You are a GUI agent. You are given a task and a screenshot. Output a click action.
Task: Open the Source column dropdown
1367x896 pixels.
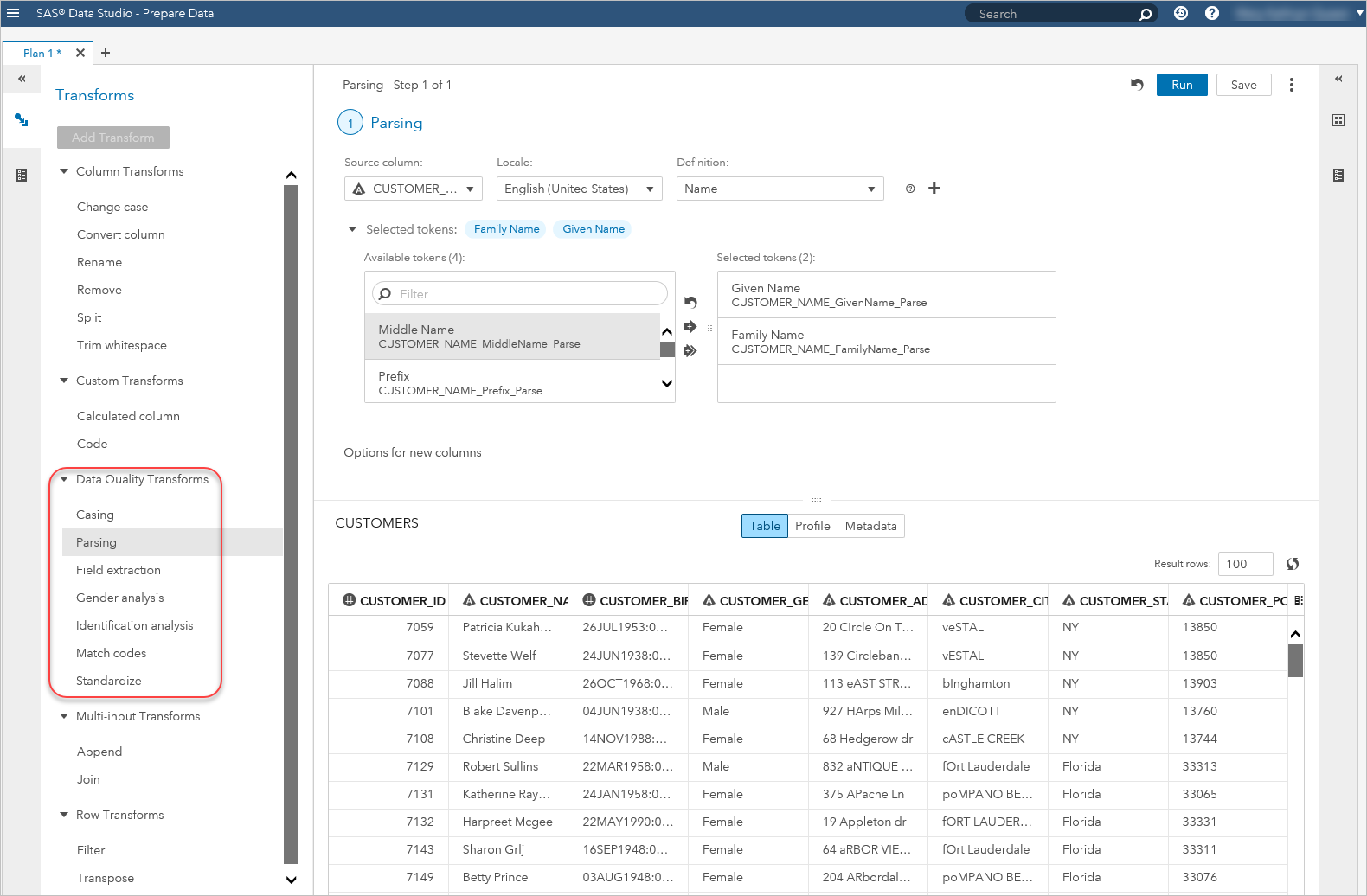(414, 189)
